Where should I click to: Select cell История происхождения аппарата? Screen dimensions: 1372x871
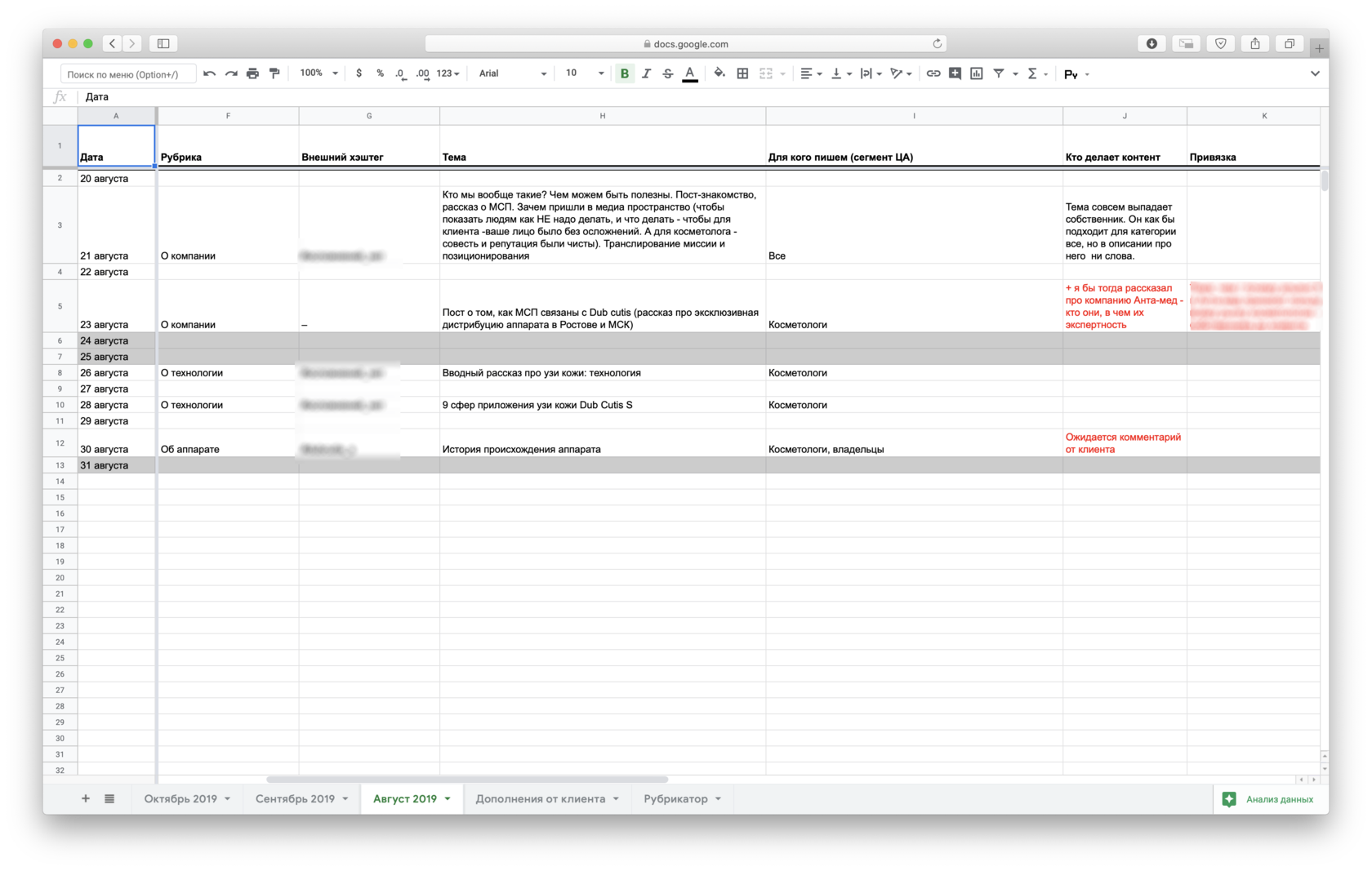pos(603,443)
